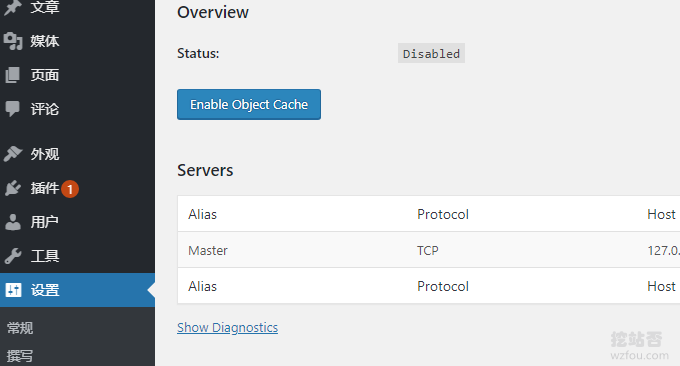The image size is (680, 366).
Task: Open the 文章 menu item
Action: coord(45,7)
